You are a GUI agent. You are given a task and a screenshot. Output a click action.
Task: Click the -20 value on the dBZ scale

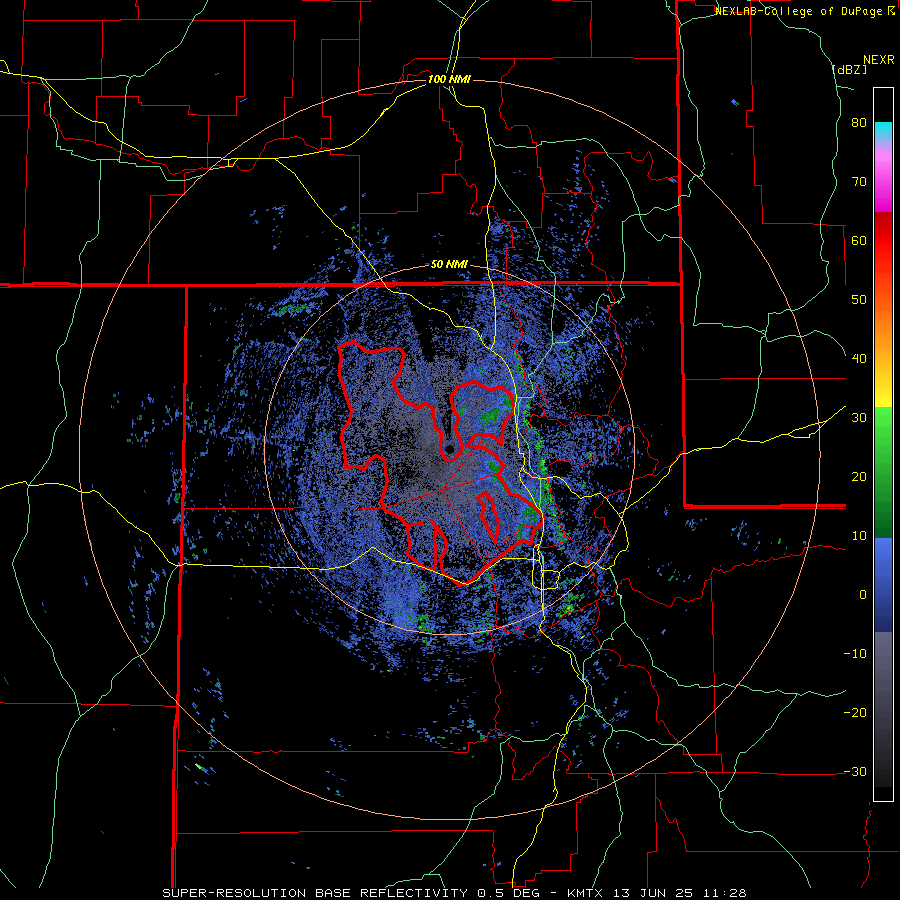(x=855, y=713)
